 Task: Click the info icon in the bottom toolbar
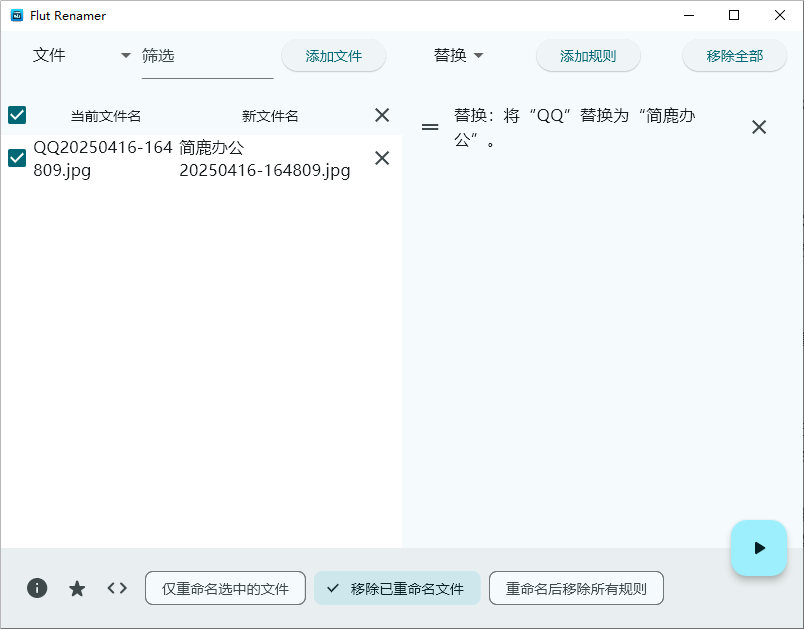37,588
